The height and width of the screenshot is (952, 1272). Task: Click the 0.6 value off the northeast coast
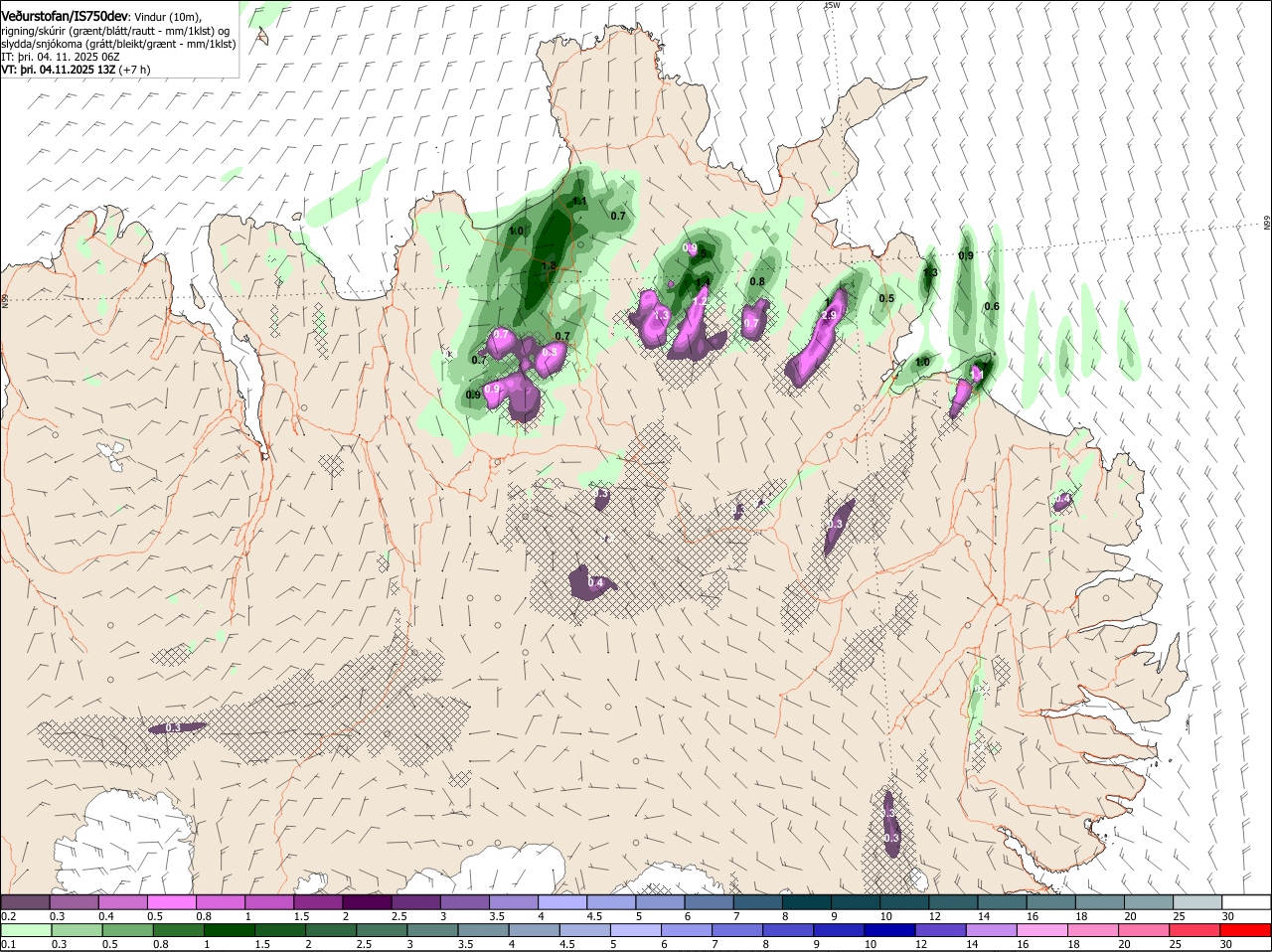coord(991,307)
